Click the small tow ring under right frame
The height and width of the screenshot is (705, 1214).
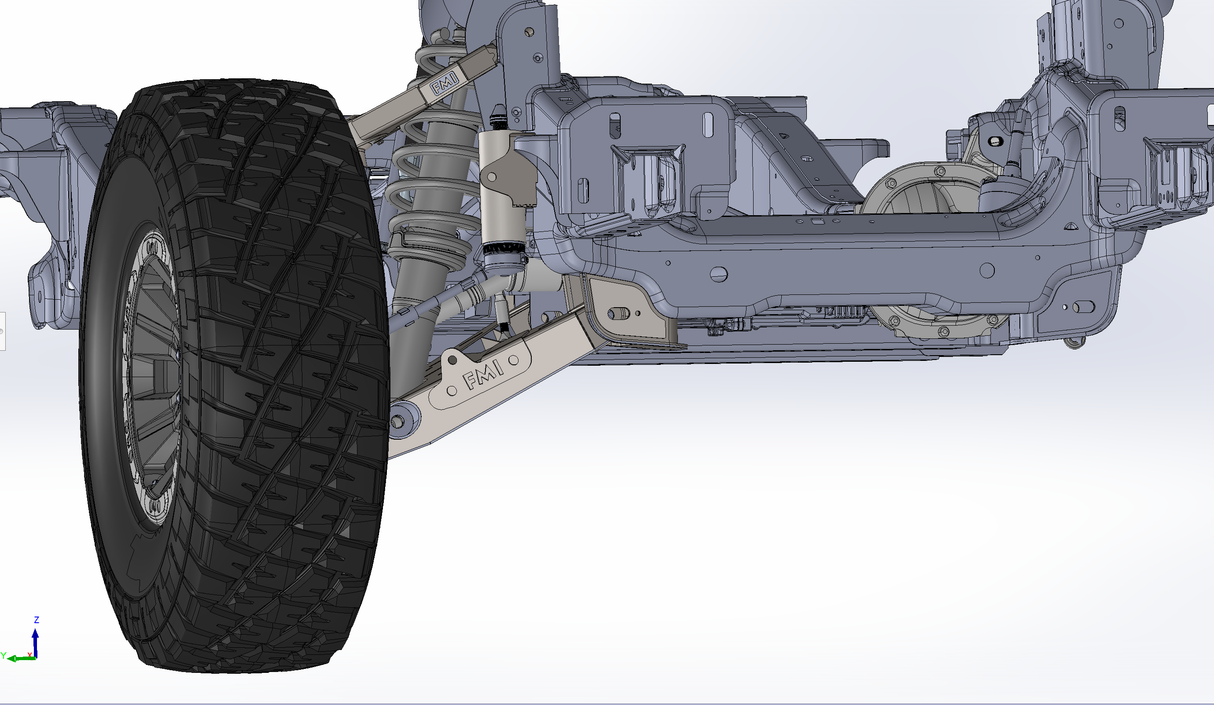[1074, 343]
